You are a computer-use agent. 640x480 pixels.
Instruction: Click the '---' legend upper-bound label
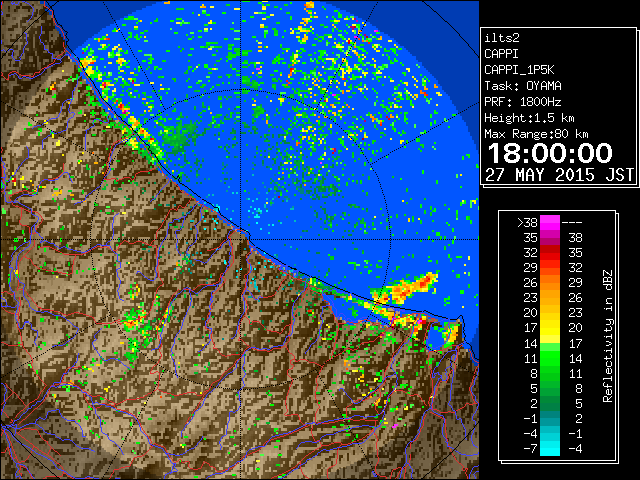[x=572, y=222]
